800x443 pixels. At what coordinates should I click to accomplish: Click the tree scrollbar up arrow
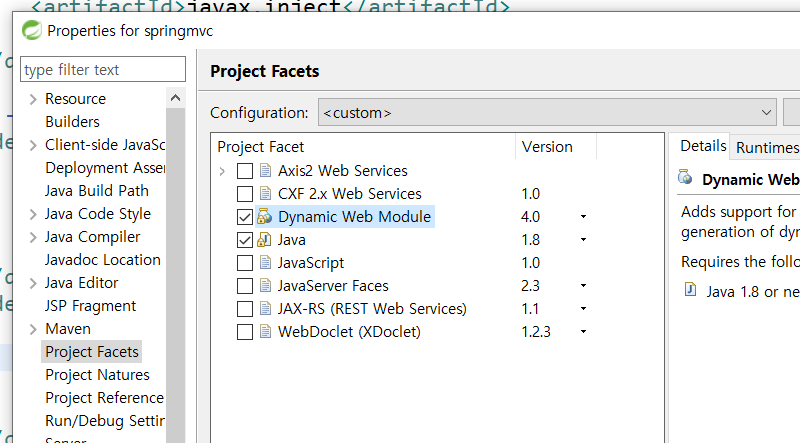click(x=176, y=97)
